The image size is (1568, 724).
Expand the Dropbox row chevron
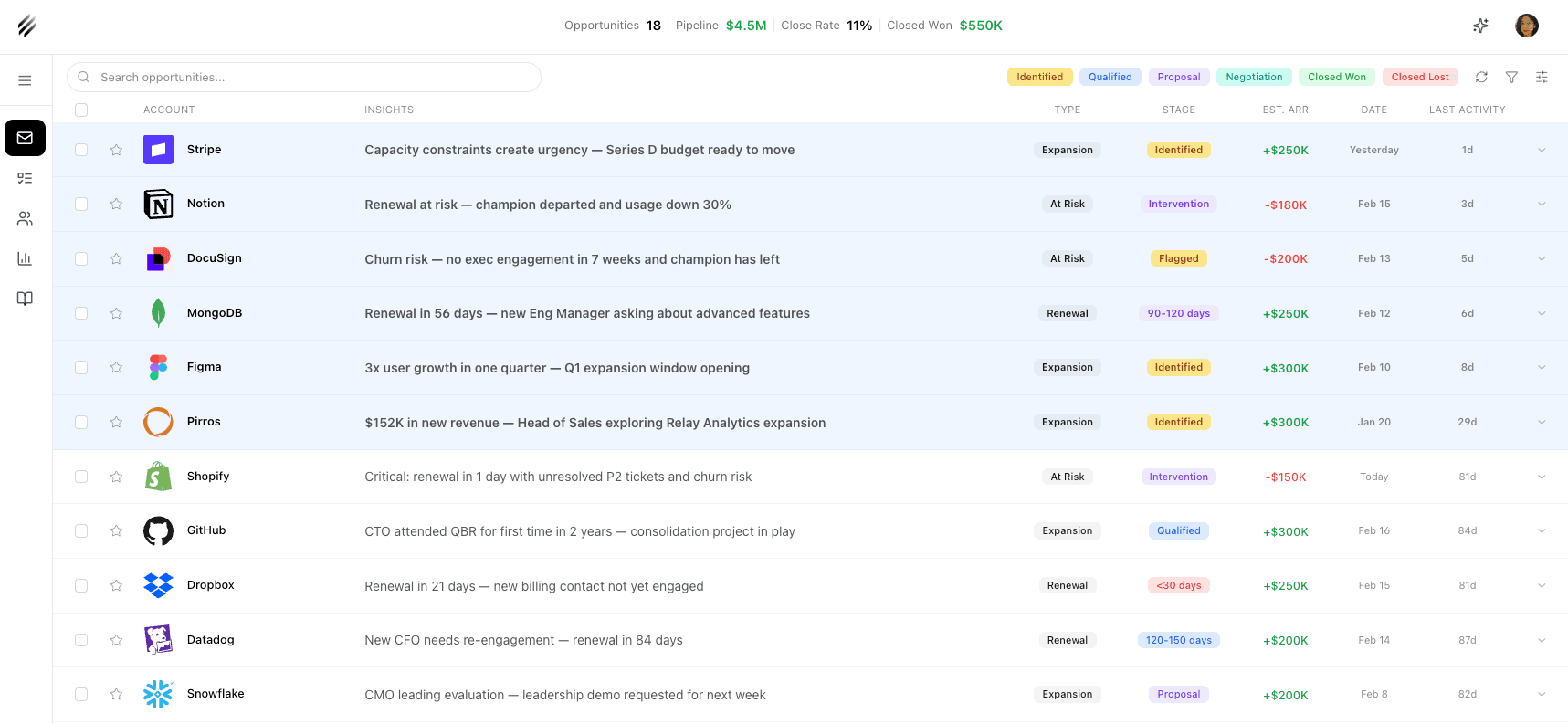click(1542, 585)
